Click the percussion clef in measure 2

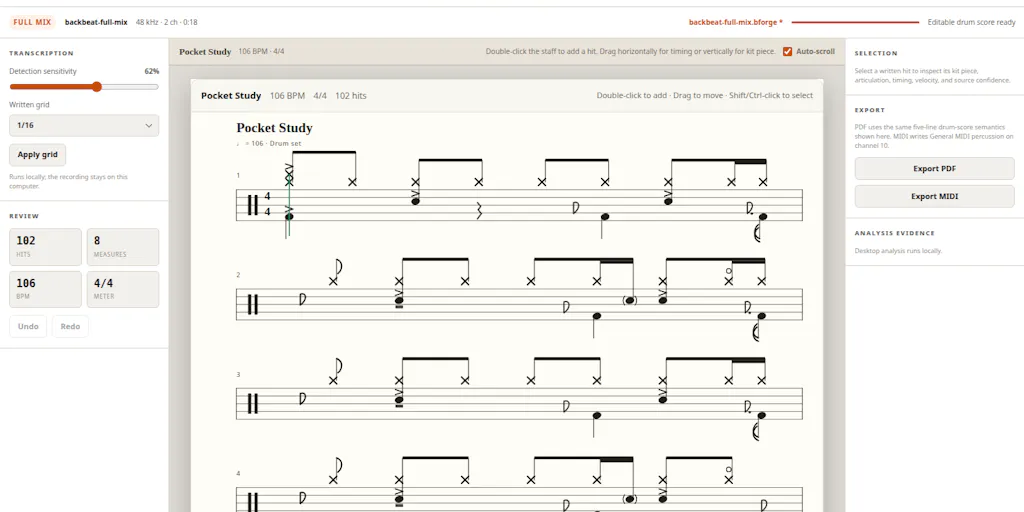pyautogui.click(x=253, y=305)
